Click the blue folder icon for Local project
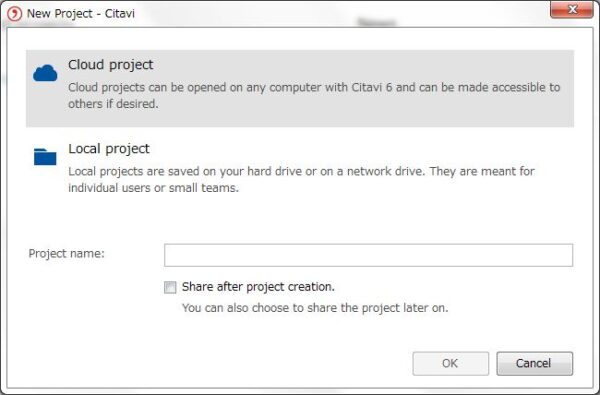Screen dimensions: 600x395 [x=45, y=157]
